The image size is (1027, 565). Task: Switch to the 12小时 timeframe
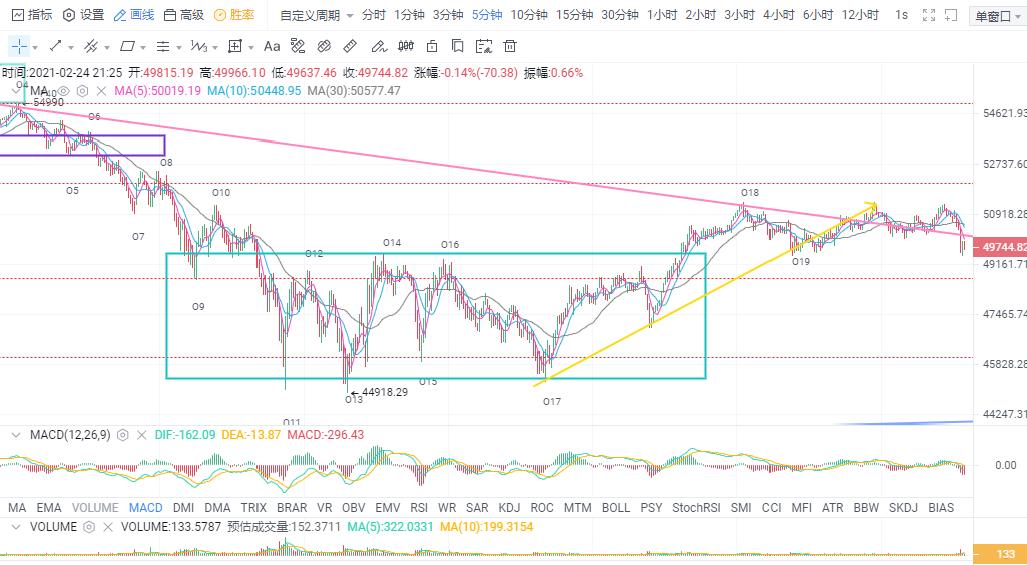860,14
